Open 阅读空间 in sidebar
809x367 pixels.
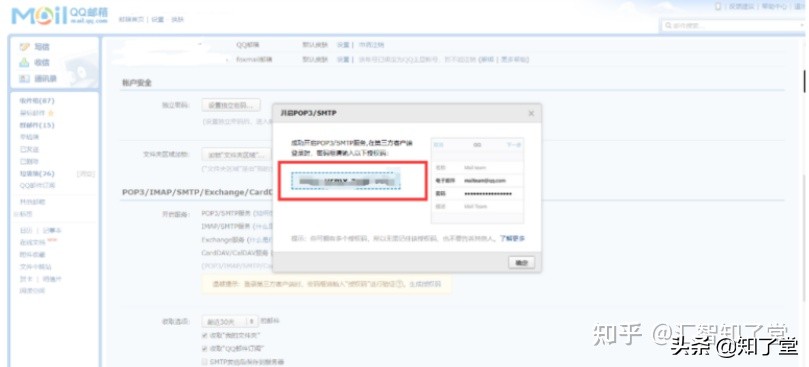[x=33, y=291]
